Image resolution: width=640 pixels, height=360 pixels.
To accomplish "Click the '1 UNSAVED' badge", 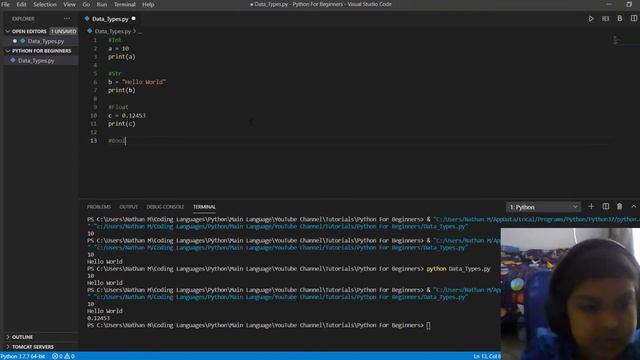I will (63, 31).
